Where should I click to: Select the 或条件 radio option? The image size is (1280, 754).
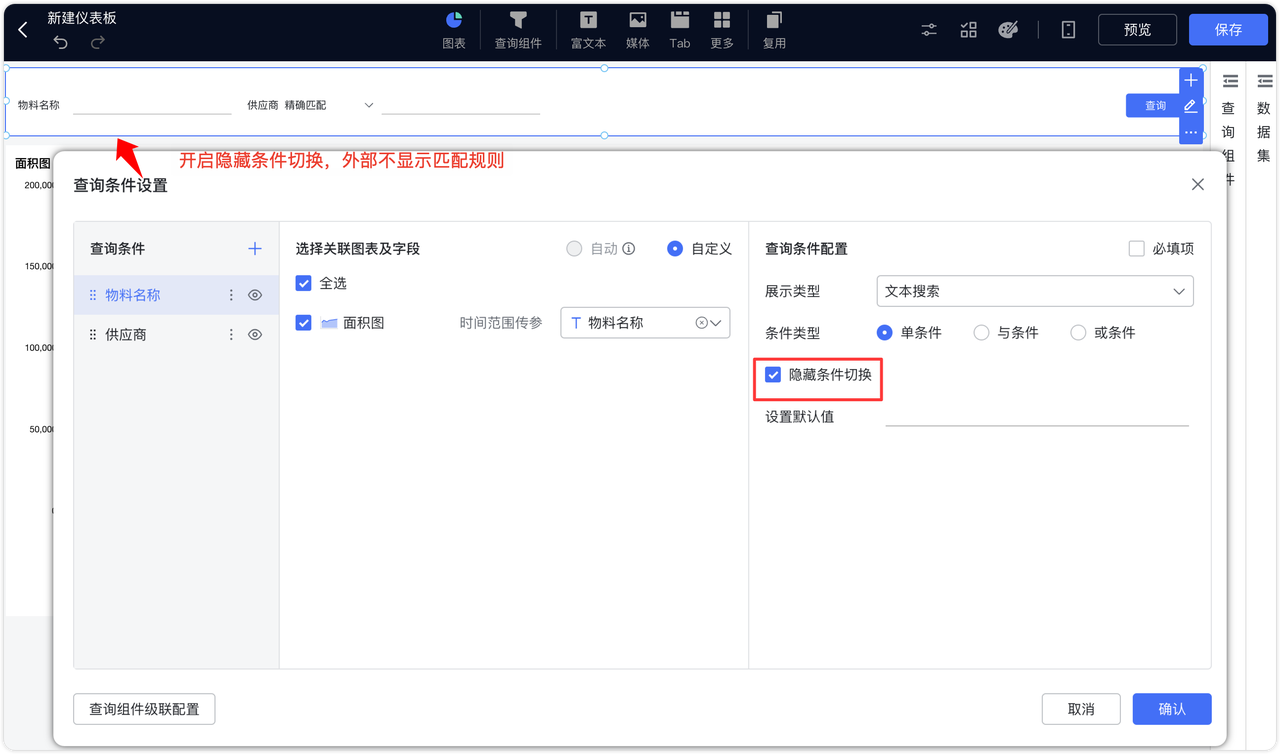(x=1078, y=332)
